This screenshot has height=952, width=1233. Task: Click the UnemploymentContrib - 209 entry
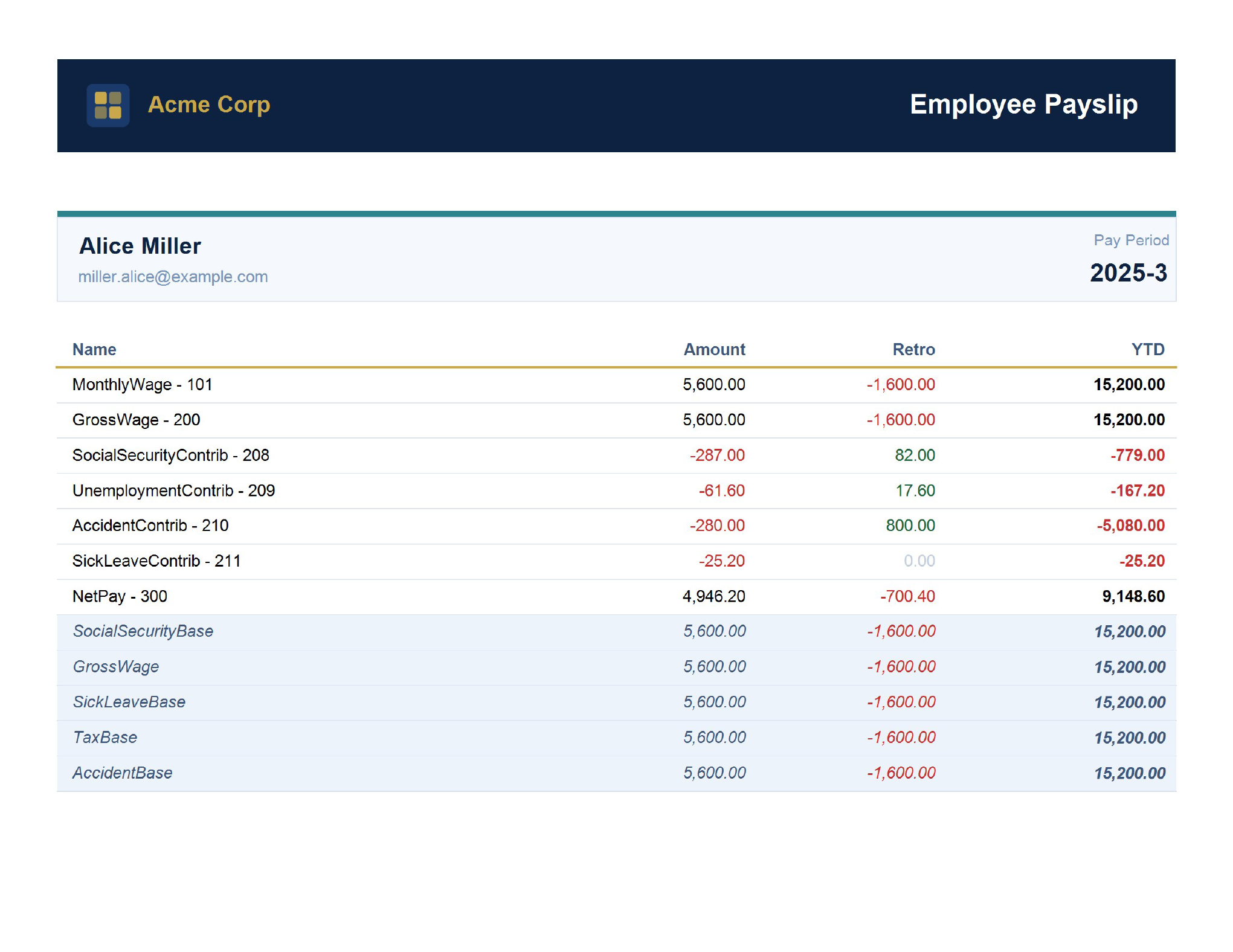tap(173, 490)
